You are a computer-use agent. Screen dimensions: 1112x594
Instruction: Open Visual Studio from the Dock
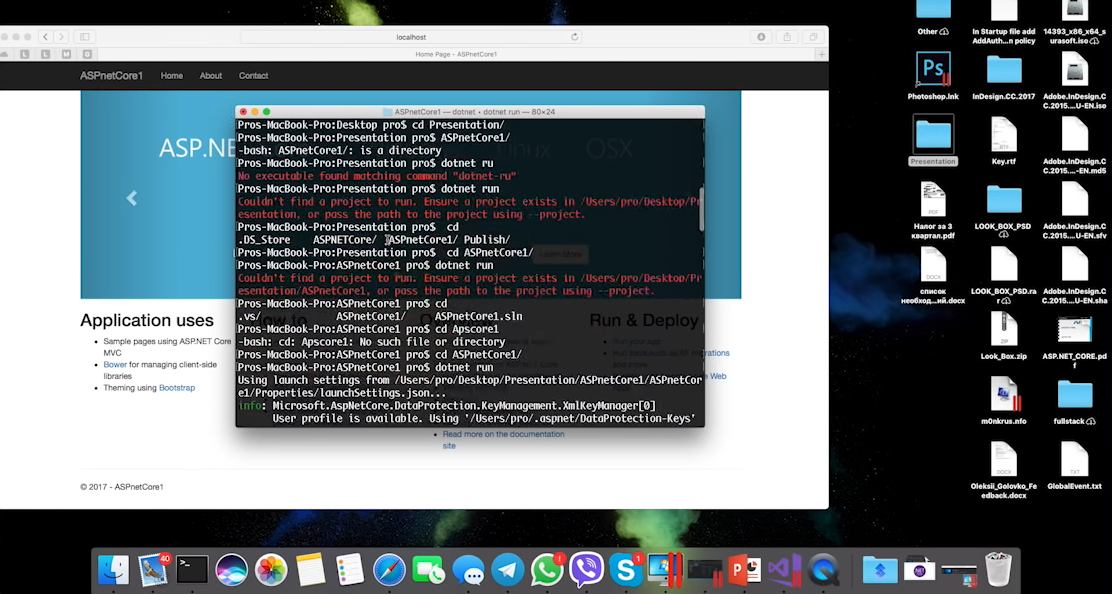click(x=784, y=569)
